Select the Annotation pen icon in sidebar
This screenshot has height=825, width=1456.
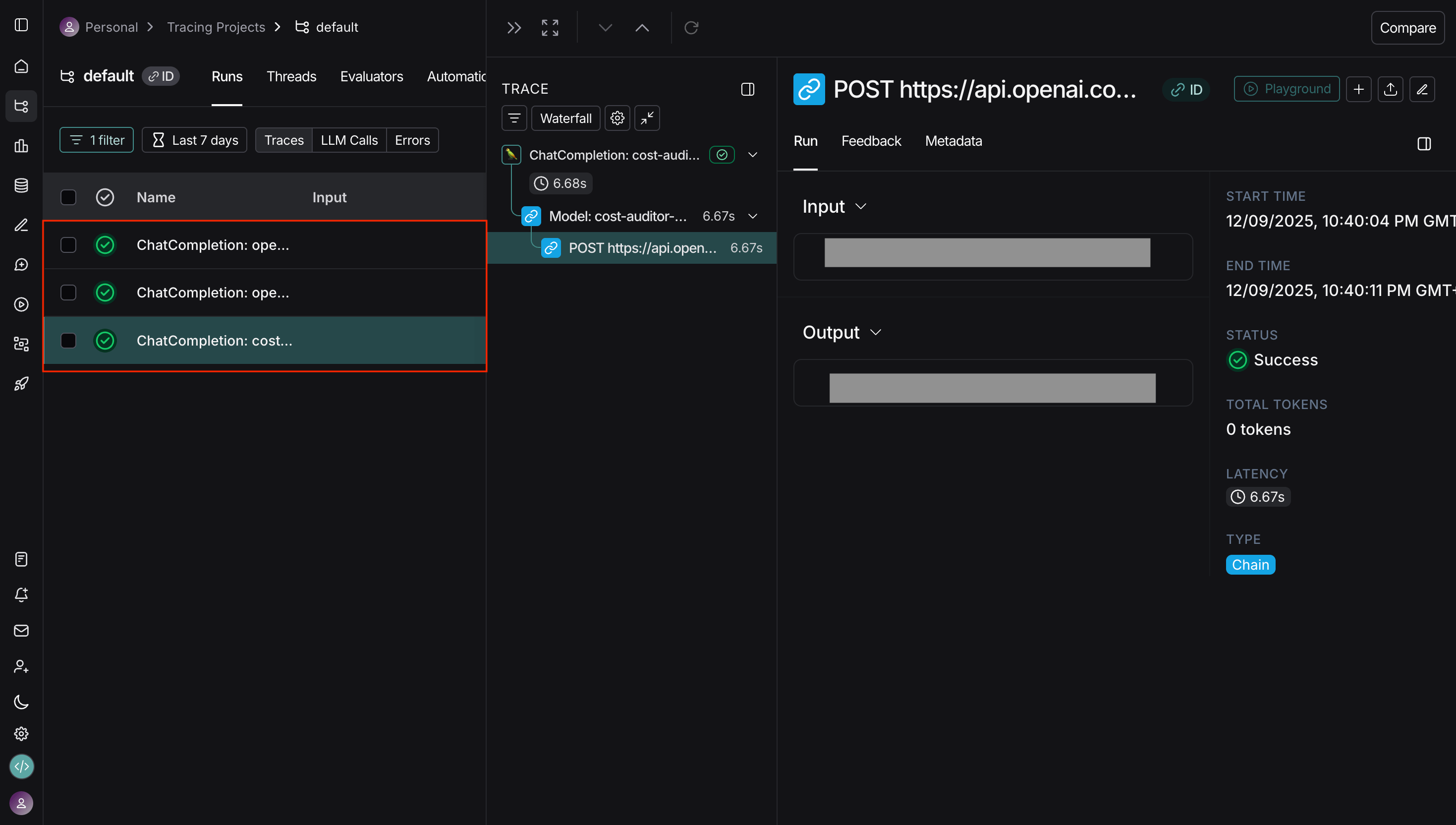click(x=21, y=225)
